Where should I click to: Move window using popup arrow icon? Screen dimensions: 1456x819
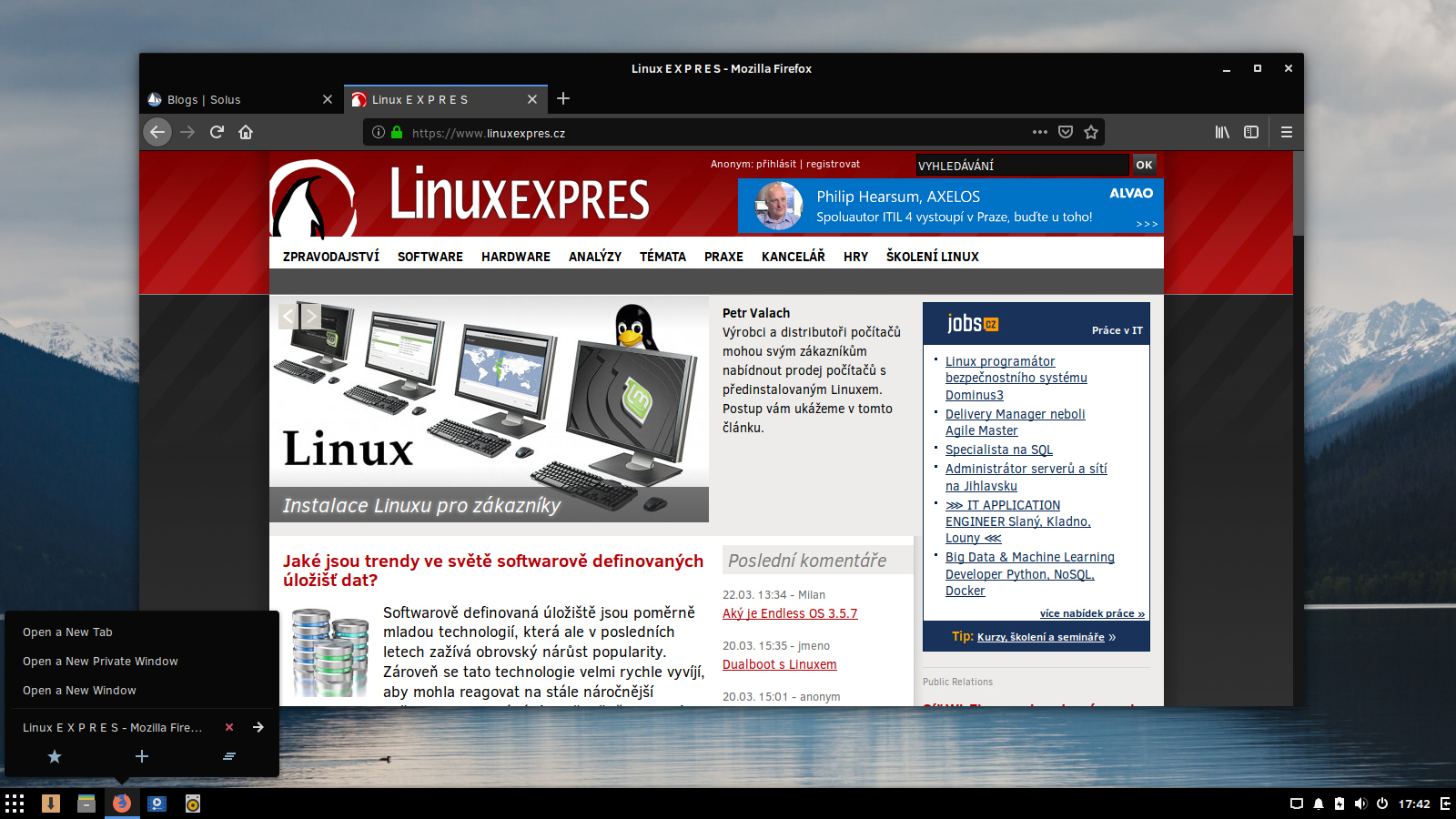click(258, 727)
